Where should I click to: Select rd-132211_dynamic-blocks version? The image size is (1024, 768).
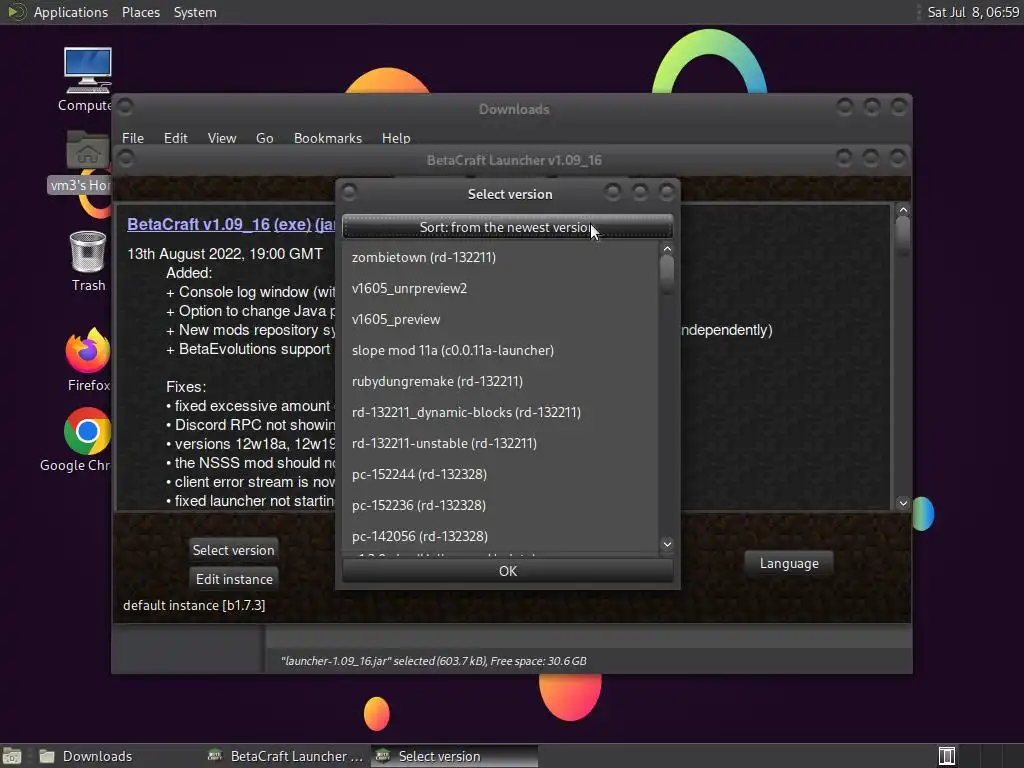501,412
